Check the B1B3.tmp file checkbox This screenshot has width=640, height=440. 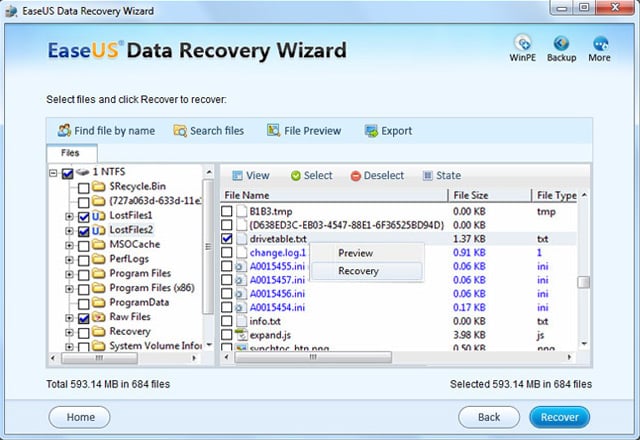point(227,211)
